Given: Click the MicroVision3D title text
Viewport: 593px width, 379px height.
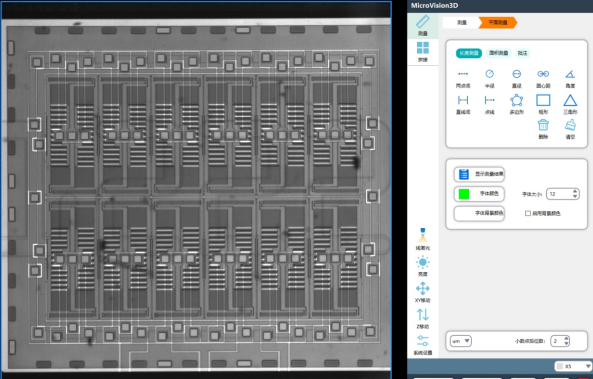Looking at the screenshot, I should point(435,6).
